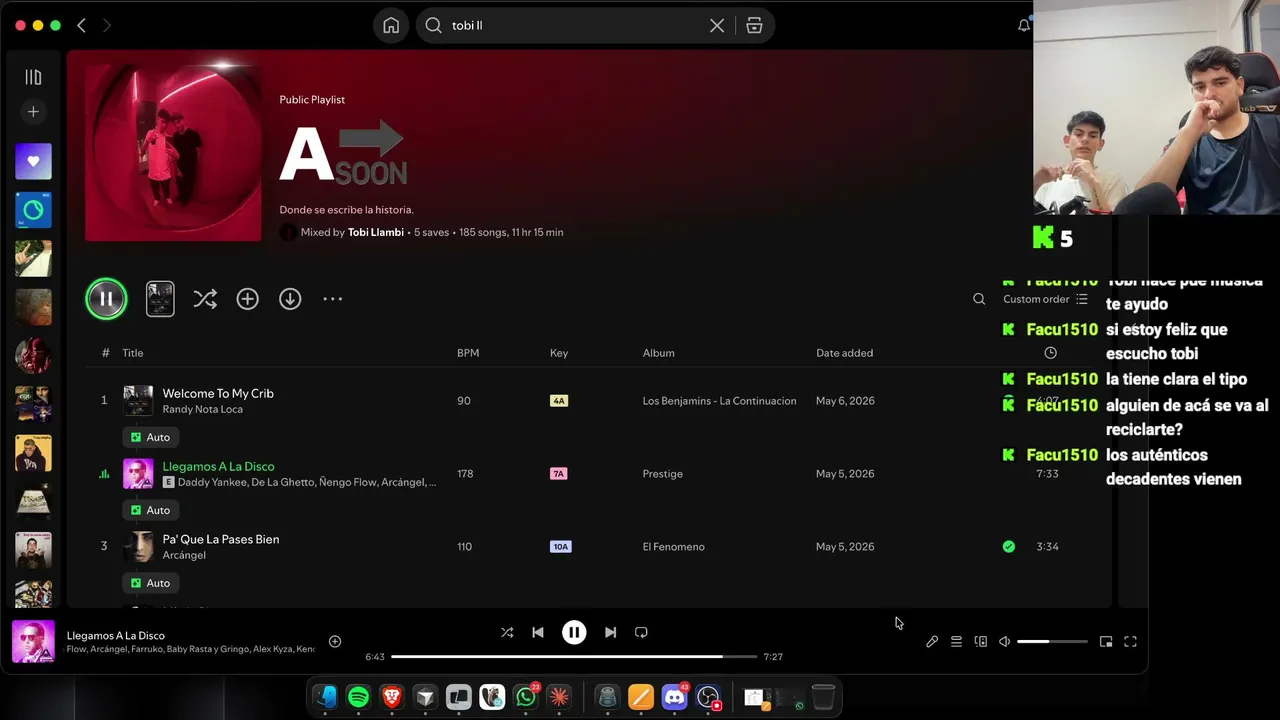The height and width of the screenshot is (720, 1280).
Task: Sort tracks by BPM column
Action: click(x=468, y=353)
